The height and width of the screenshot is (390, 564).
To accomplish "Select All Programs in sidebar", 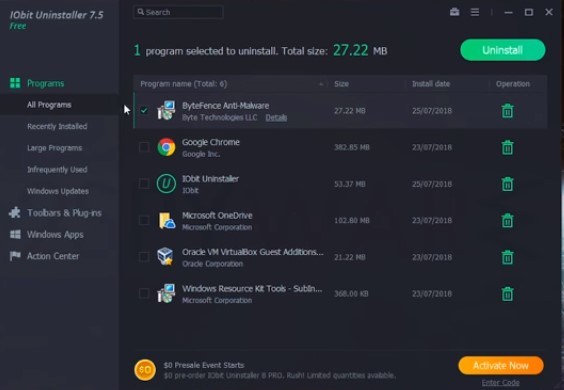I will (x=49, y=105).
